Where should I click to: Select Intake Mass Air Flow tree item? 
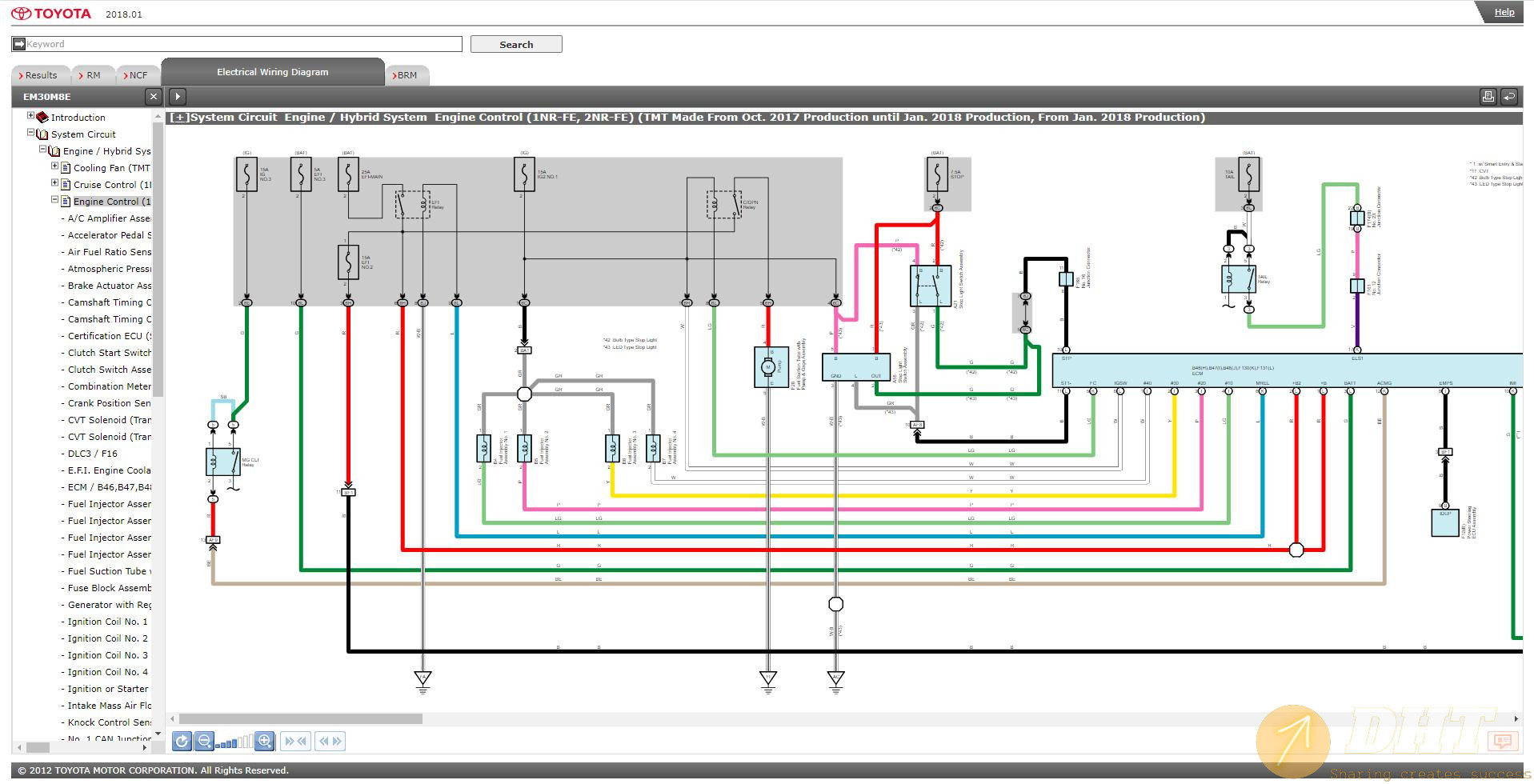109,706
